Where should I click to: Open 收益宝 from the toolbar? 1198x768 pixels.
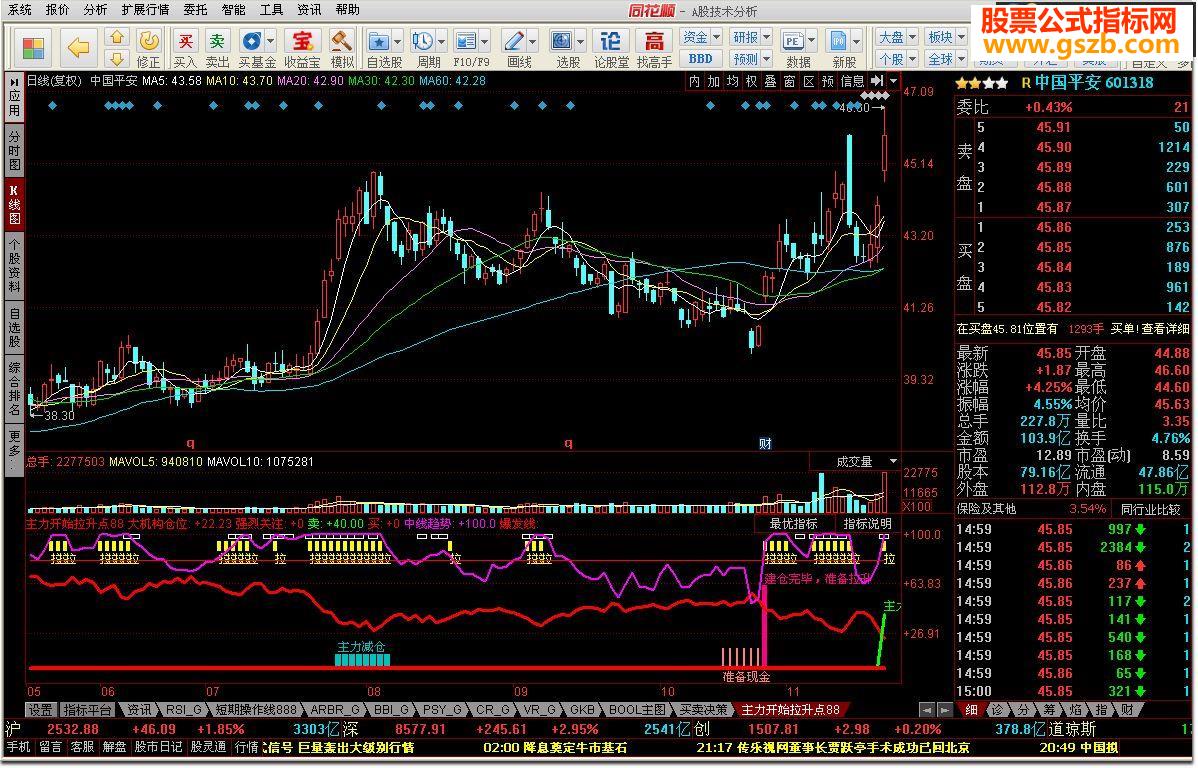303,41
